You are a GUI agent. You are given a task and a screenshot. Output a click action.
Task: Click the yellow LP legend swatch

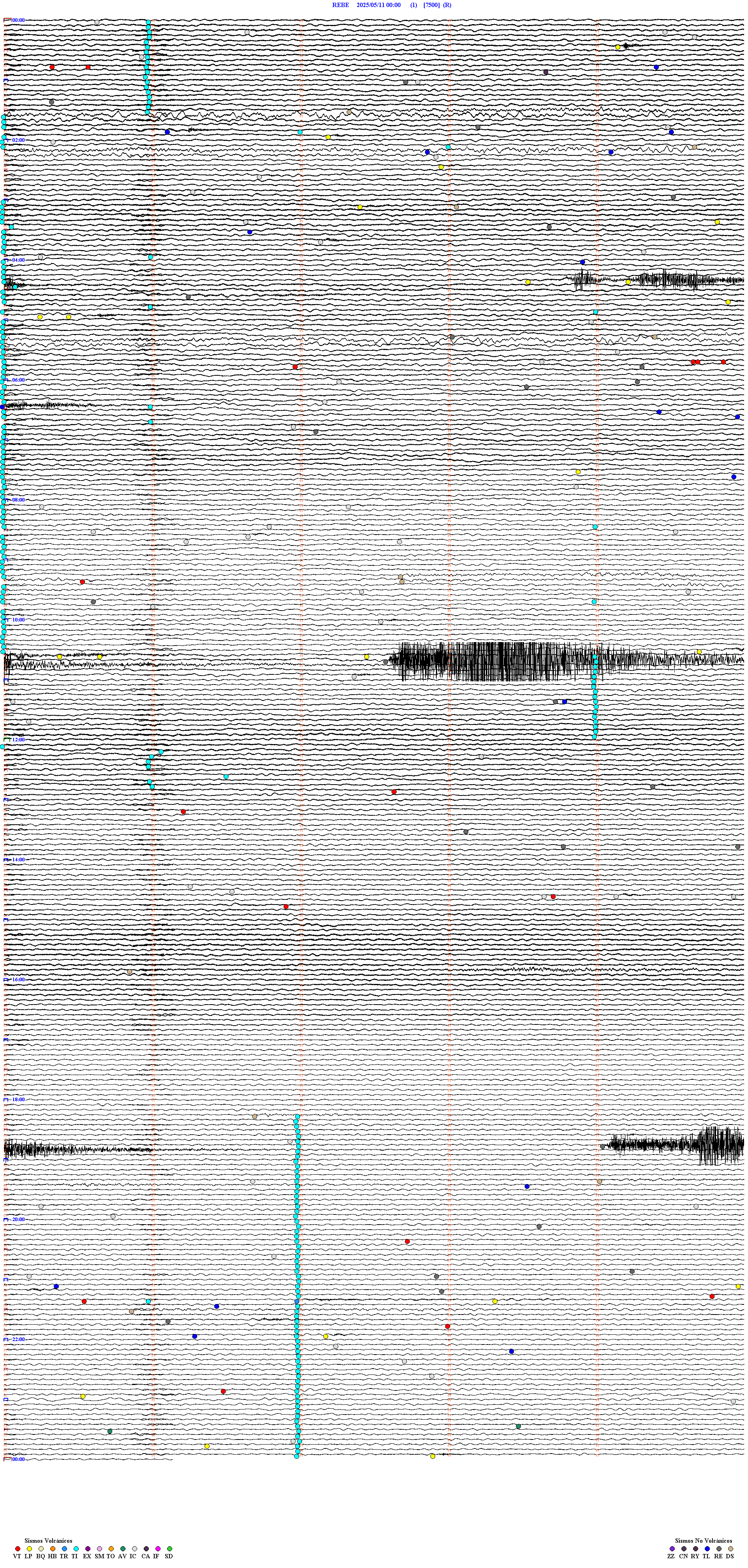pyautogui.click(x=29, y=1548)
